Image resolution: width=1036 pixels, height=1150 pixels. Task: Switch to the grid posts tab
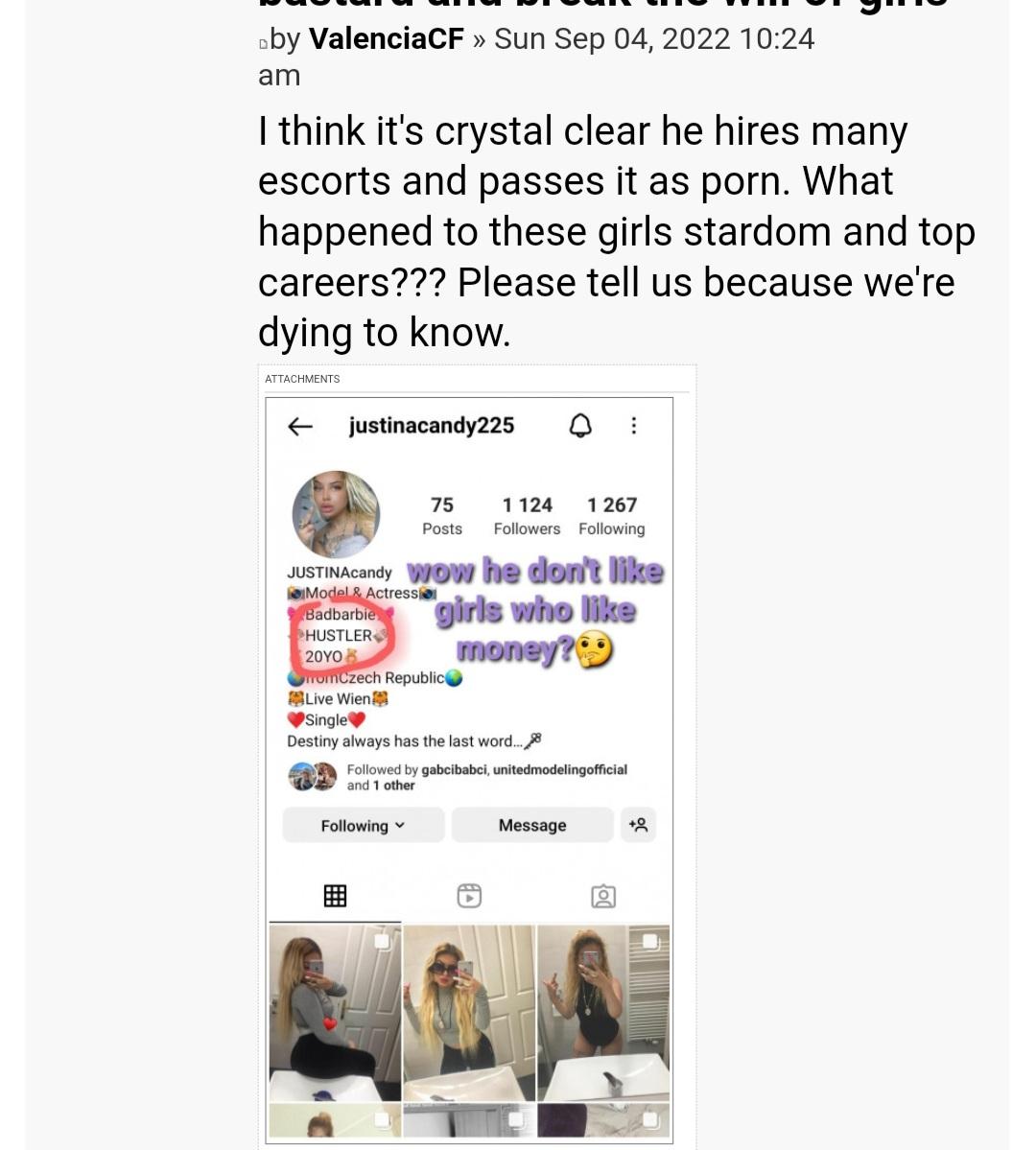pos(335,896)
